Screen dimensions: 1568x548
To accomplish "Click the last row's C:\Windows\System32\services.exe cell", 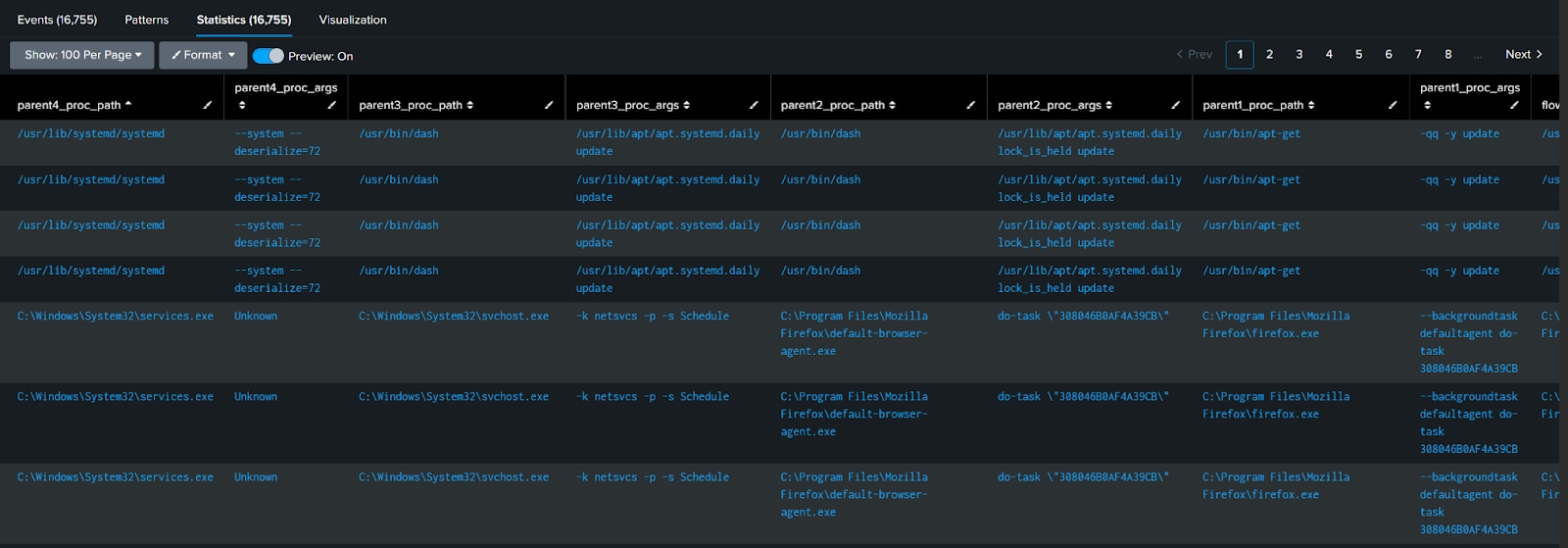I will (115, 476).
